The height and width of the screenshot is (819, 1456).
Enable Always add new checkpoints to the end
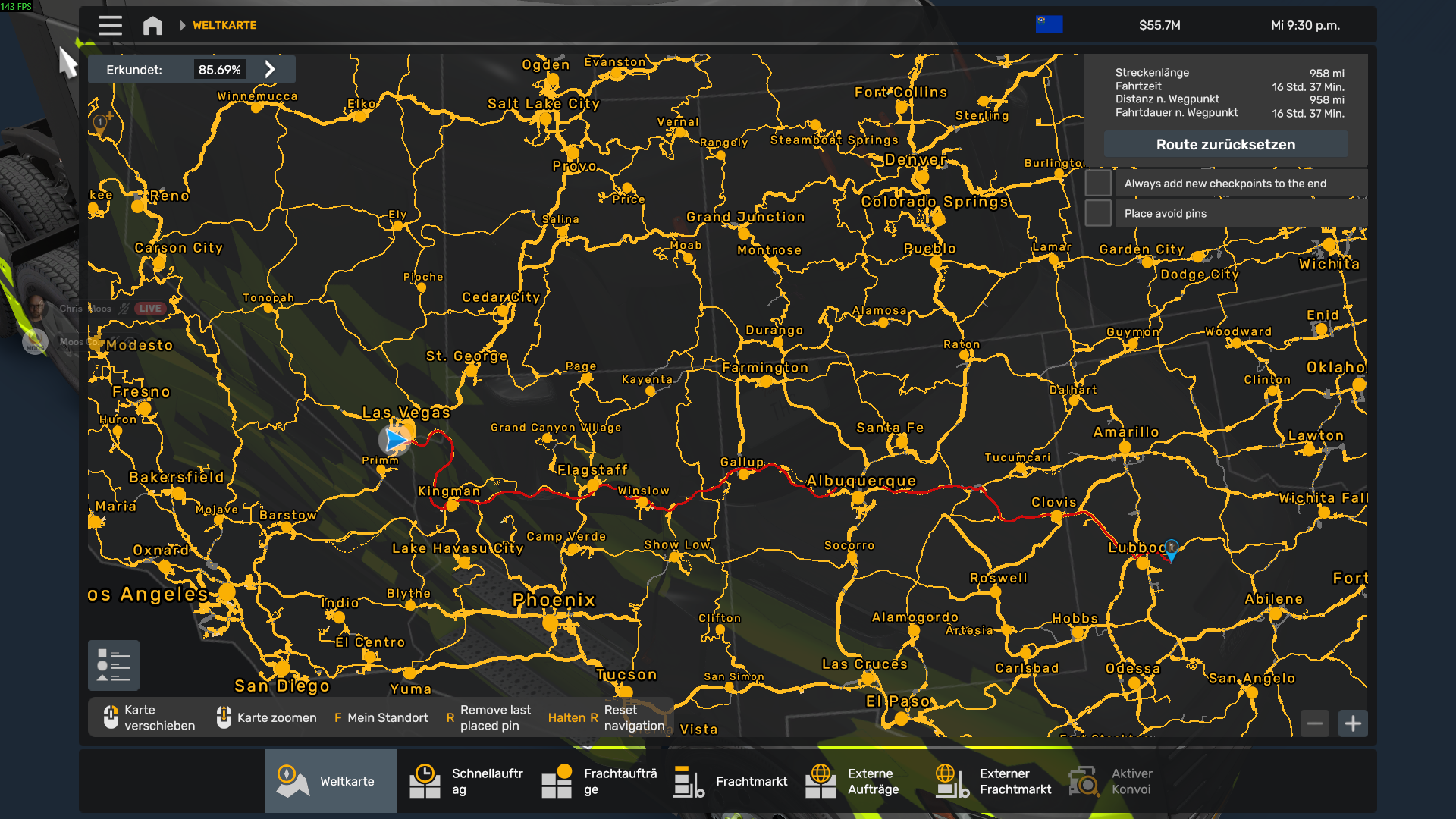[1098, 183]
